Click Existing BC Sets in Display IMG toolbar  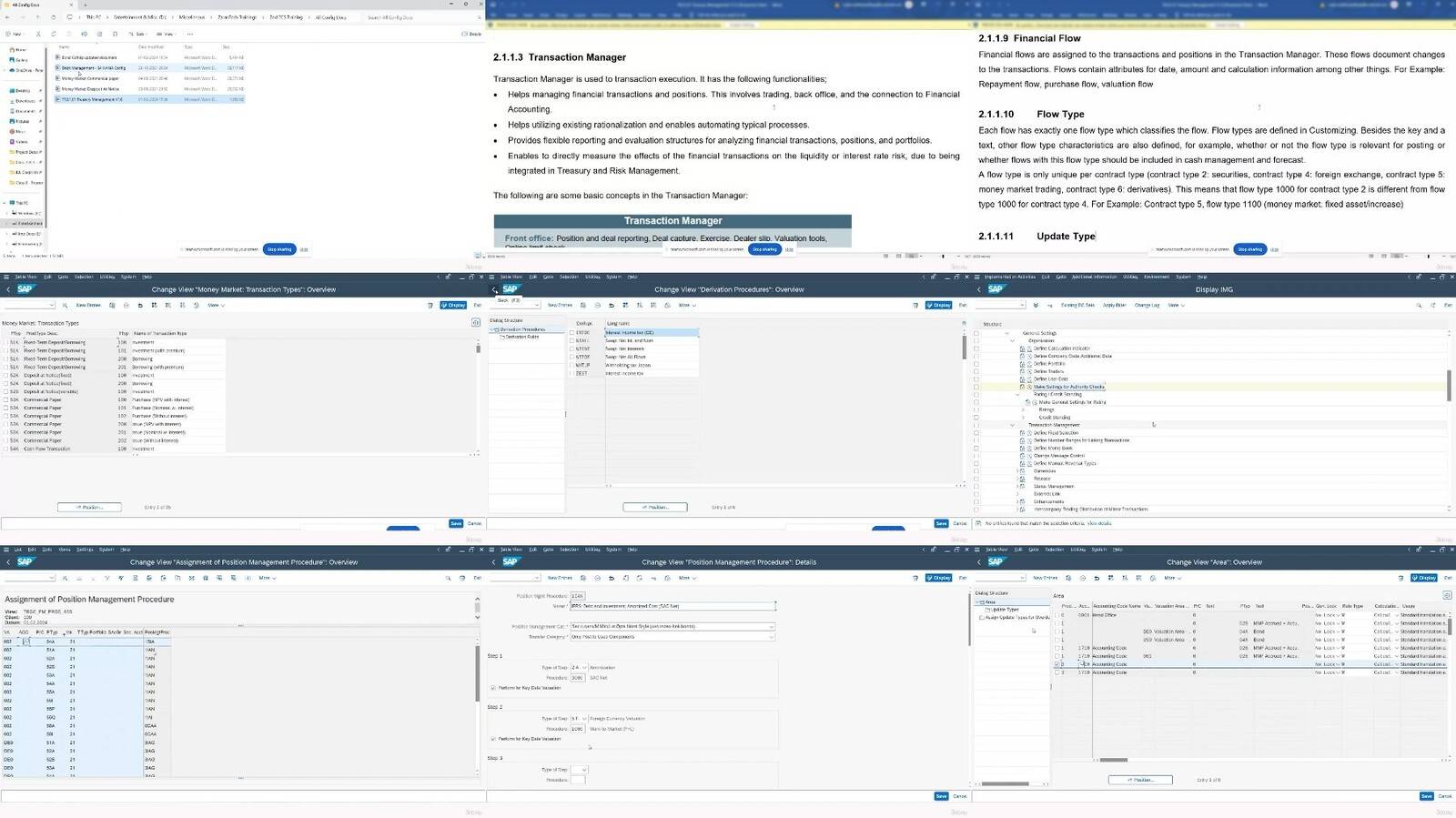pos(1077,306)
